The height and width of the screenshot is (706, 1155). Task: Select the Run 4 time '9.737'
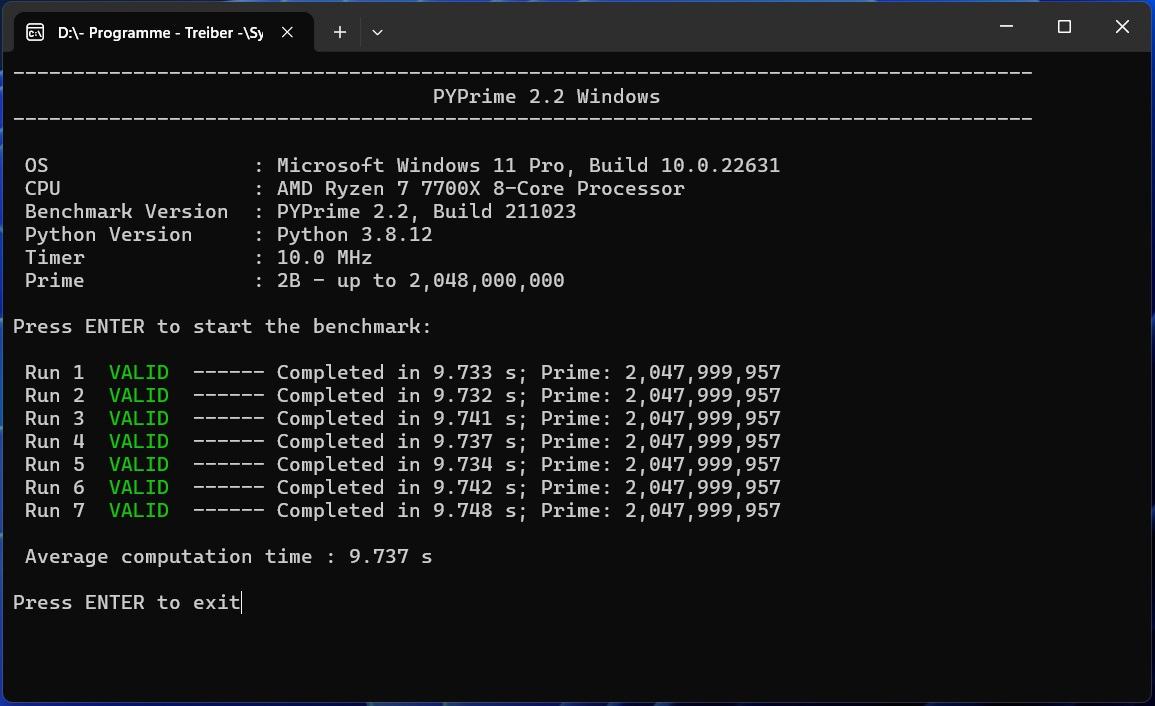tap(462, 441)
